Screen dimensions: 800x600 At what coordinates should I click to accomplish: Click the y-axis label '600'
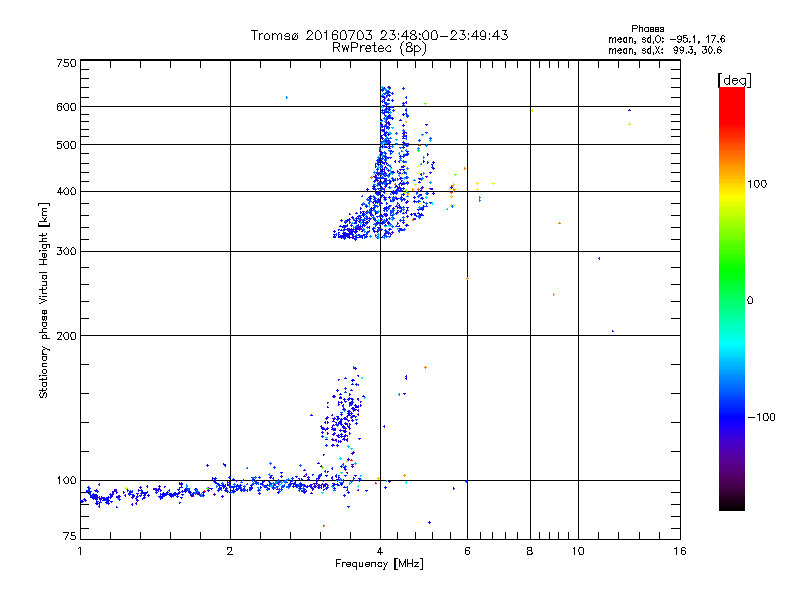(x=66, y=107)
